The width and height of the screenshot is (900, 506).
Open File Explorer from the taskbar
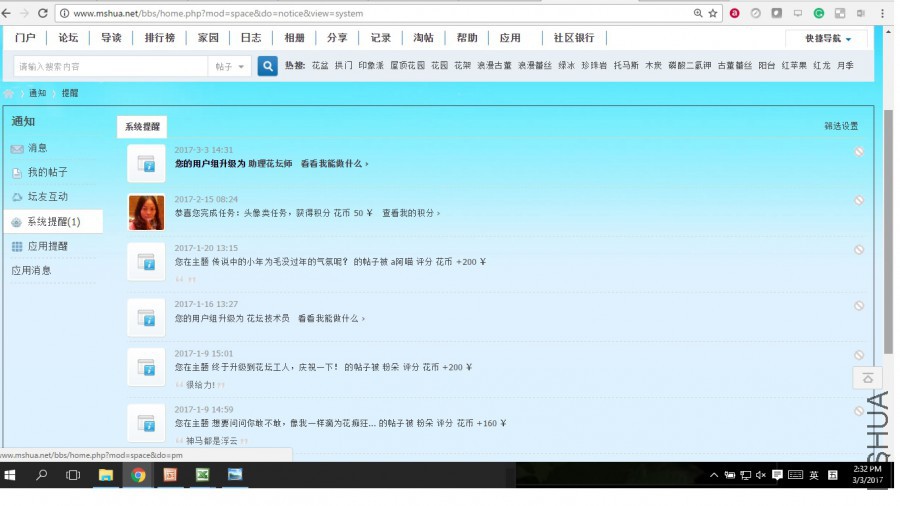(105, 475)
